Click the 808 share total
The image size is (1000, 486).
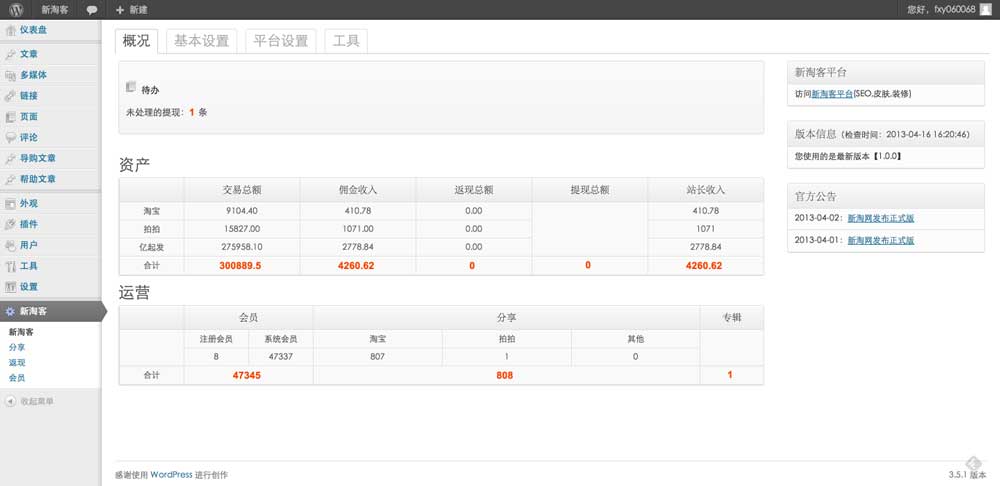coord(504,376)
